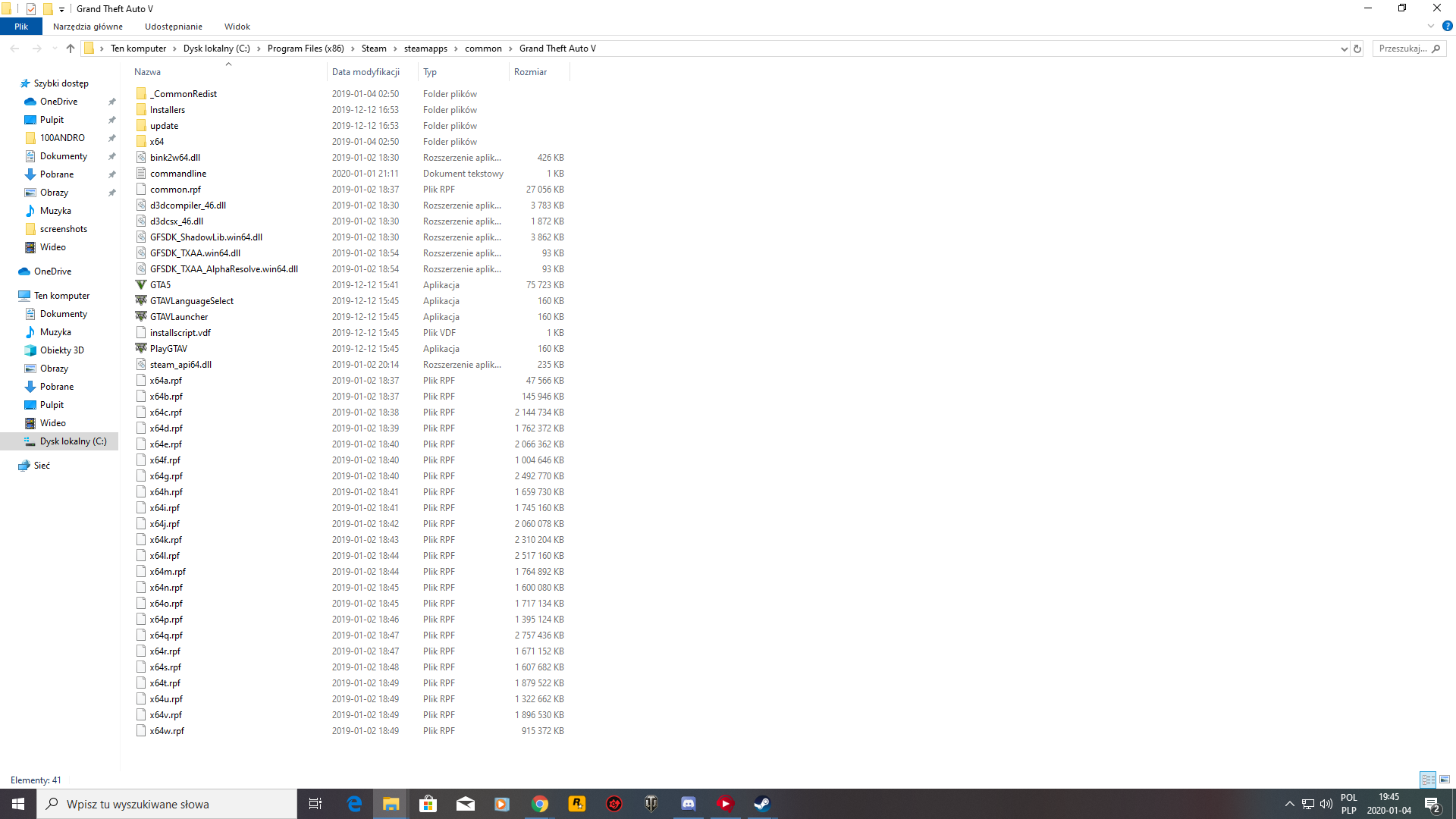The height and width of the screenshot is (819, 1456).
Task: Open Steam from the taskbar
Action: (762, 804)
